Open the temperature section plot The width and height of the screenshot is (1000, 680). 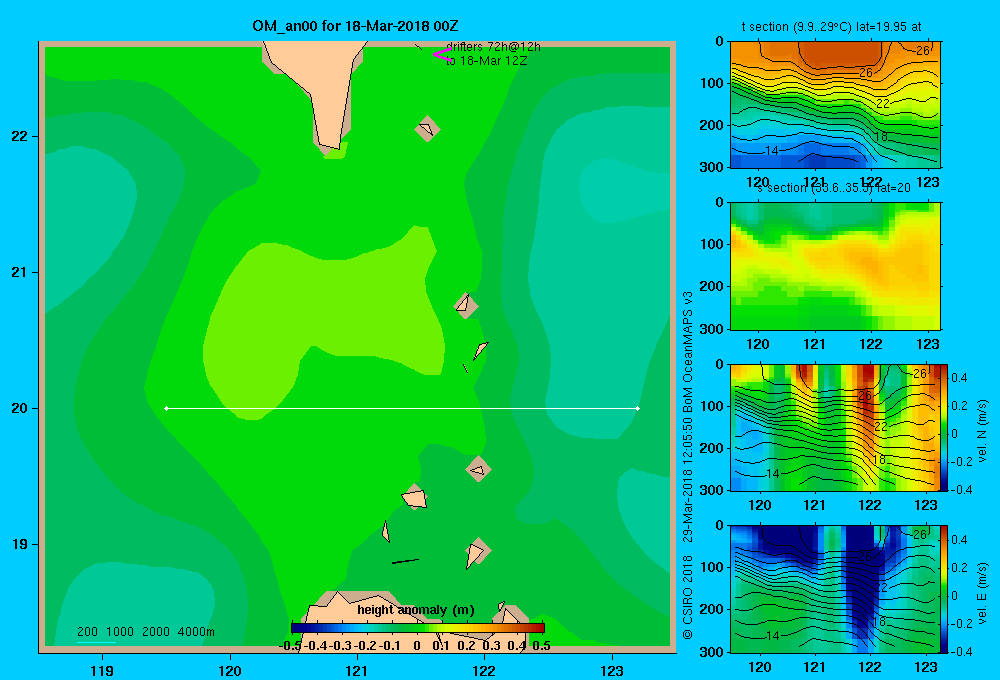click(x=835, y=104)
